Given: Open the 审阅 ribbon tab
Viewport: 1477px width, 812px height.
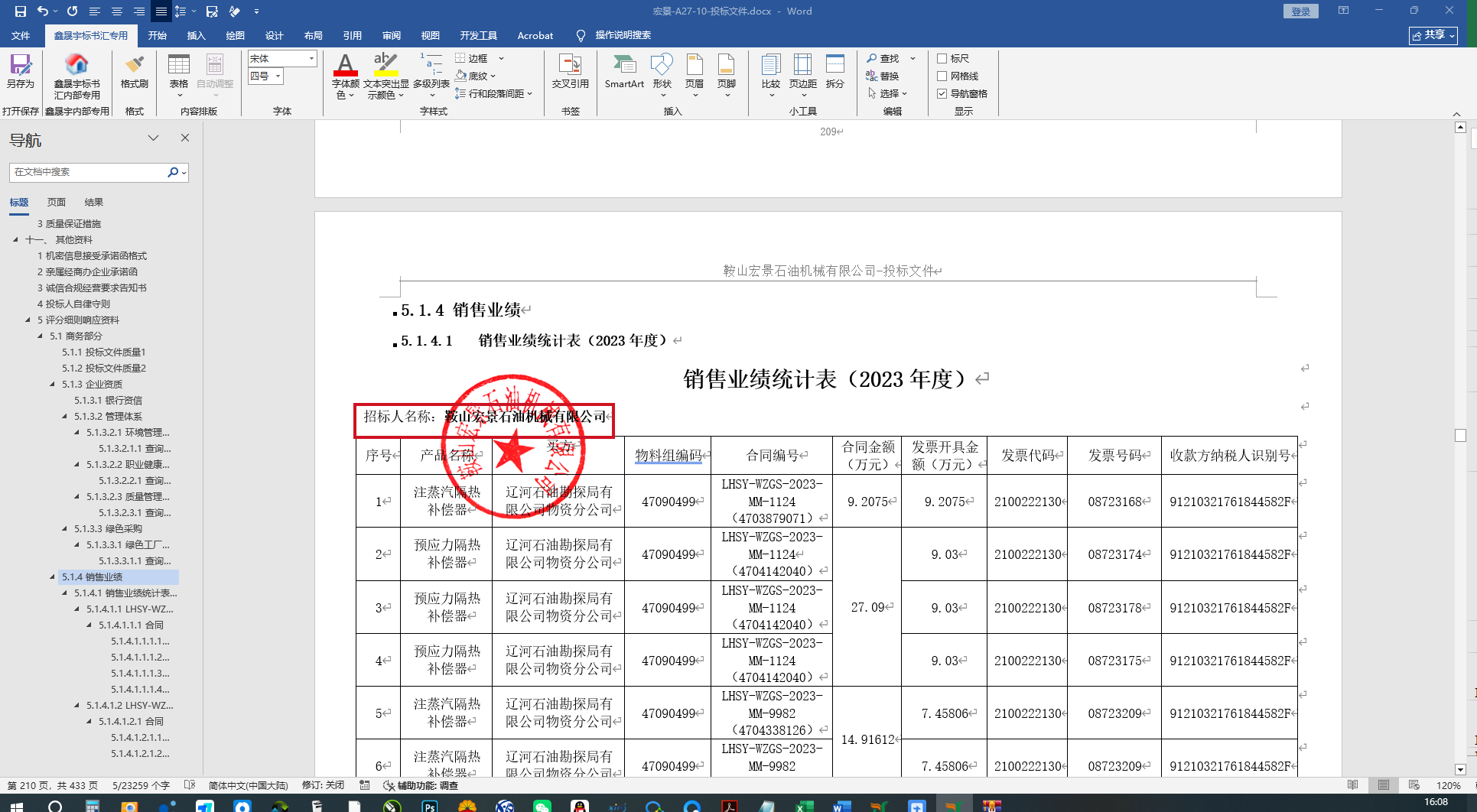Looking at the screenshot, I should coord(392,36).
